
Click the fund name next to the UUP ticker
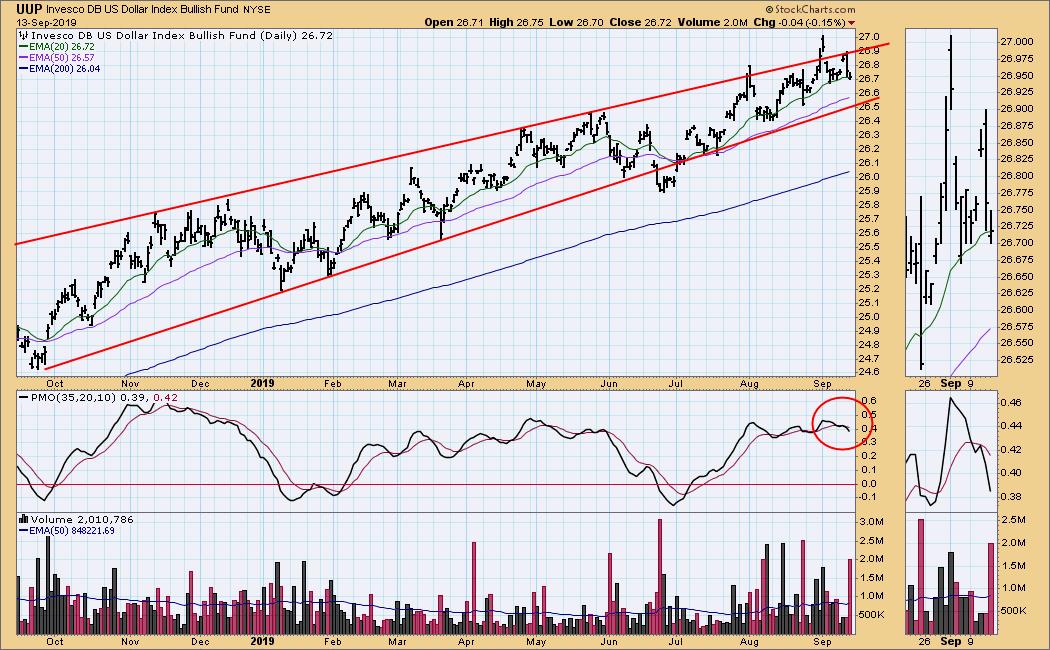(143, 10)
